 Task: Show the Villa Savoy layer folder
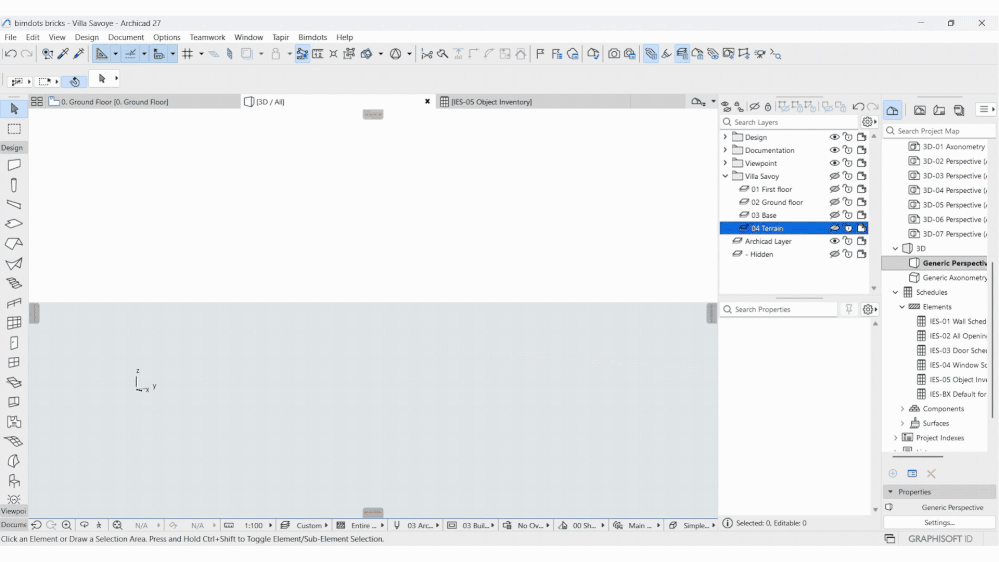(x=834, y=176)
